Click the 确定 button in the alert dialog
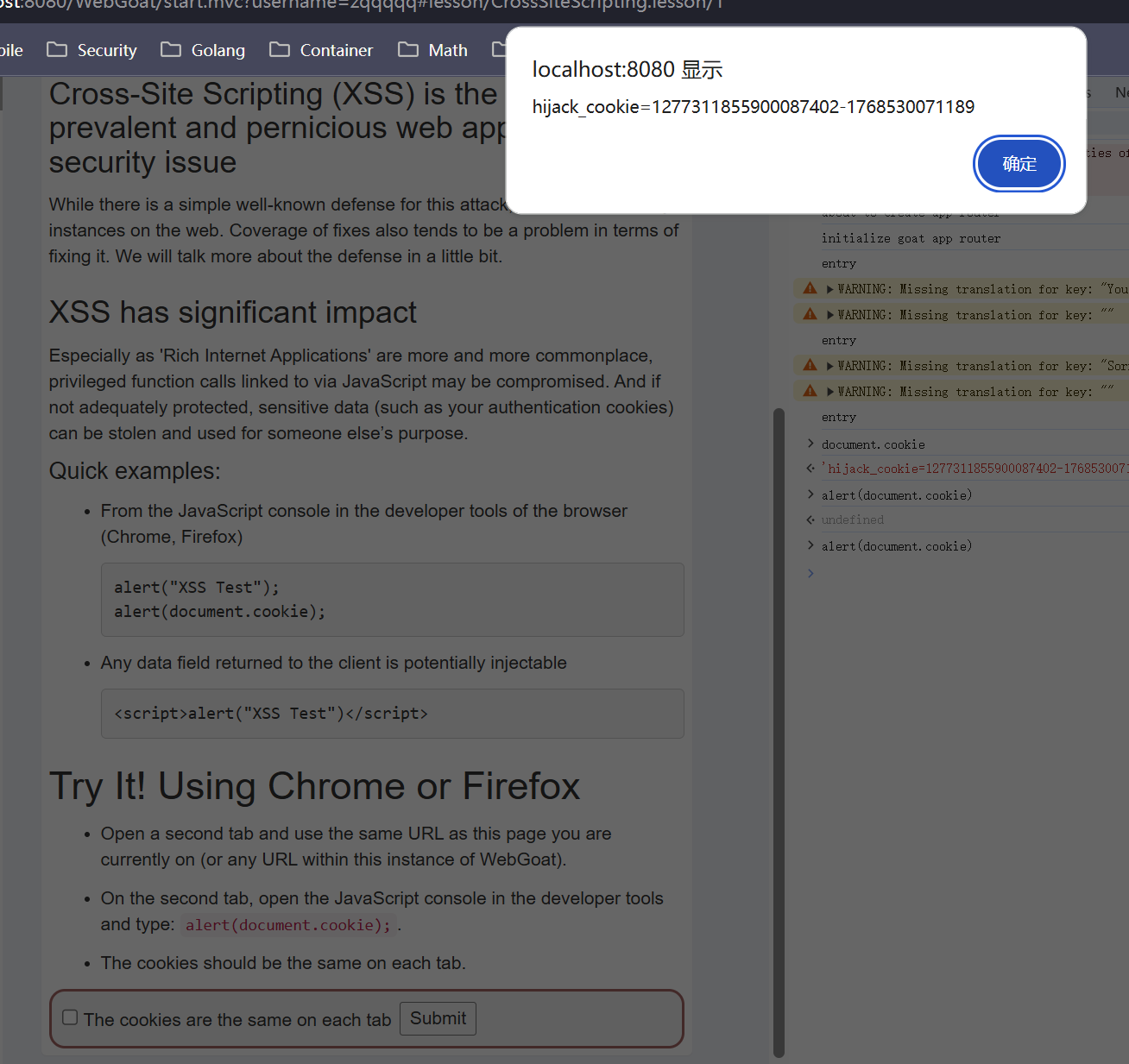 point(1019,164)
